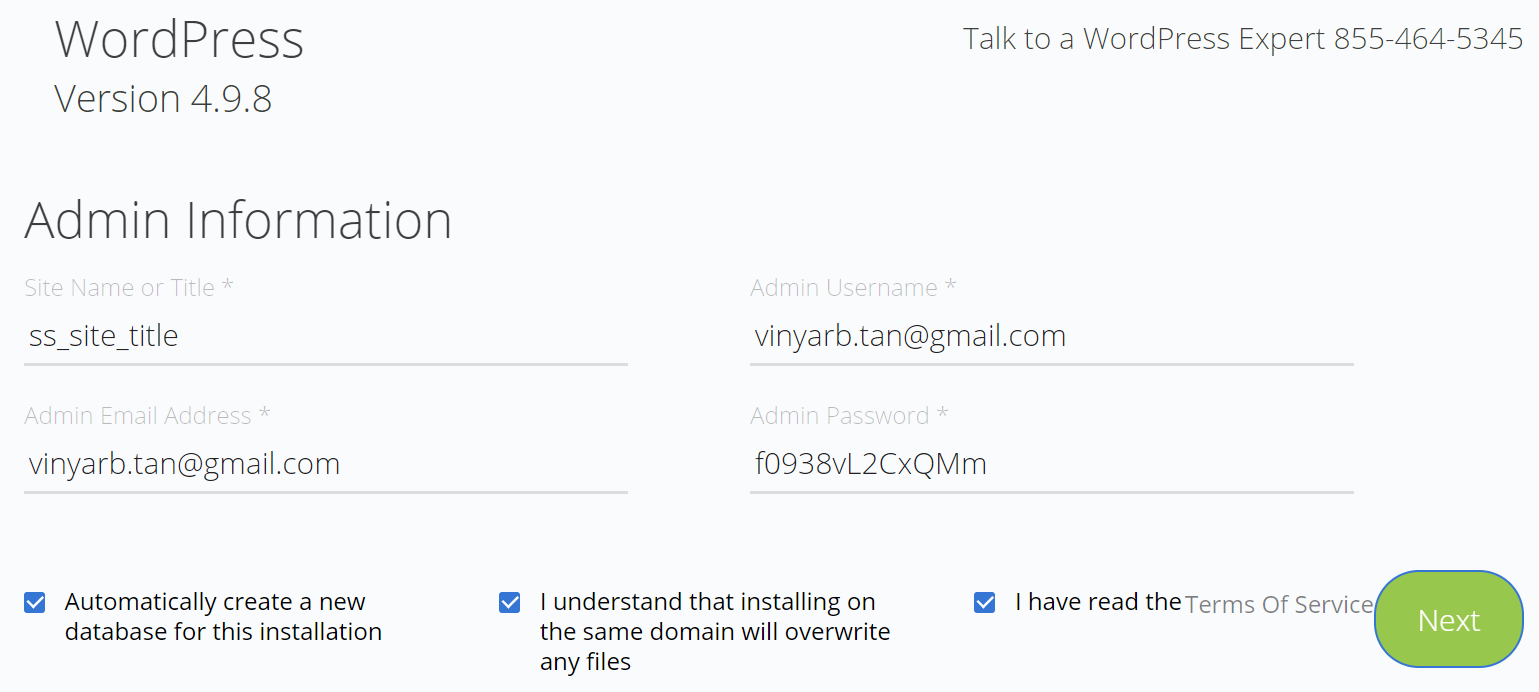The image size is (1539, 692).
Task: Click the 'Site Name or Title *' label
Action: pos(129,288)
